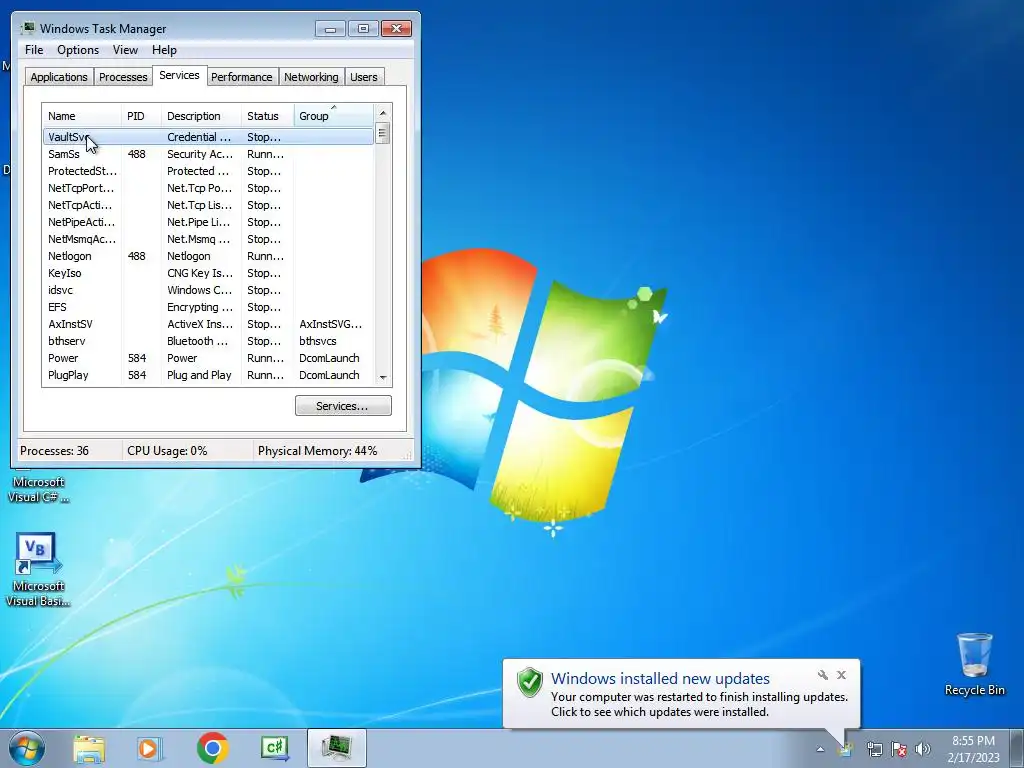Open the Start menu orb
Image resolution: width=1024 pixels, height=768 pixels.
click(27, 748)
